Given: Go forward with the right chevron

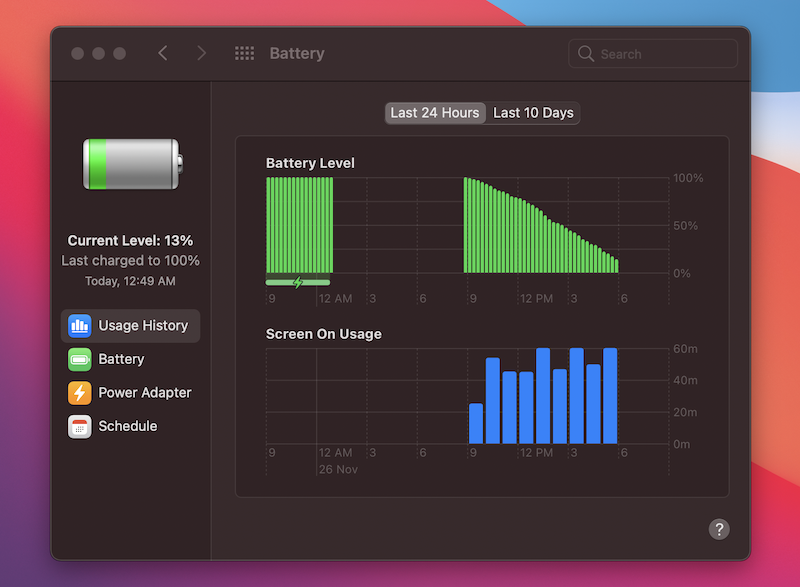Looking at the screenshot, I should 202,54.
